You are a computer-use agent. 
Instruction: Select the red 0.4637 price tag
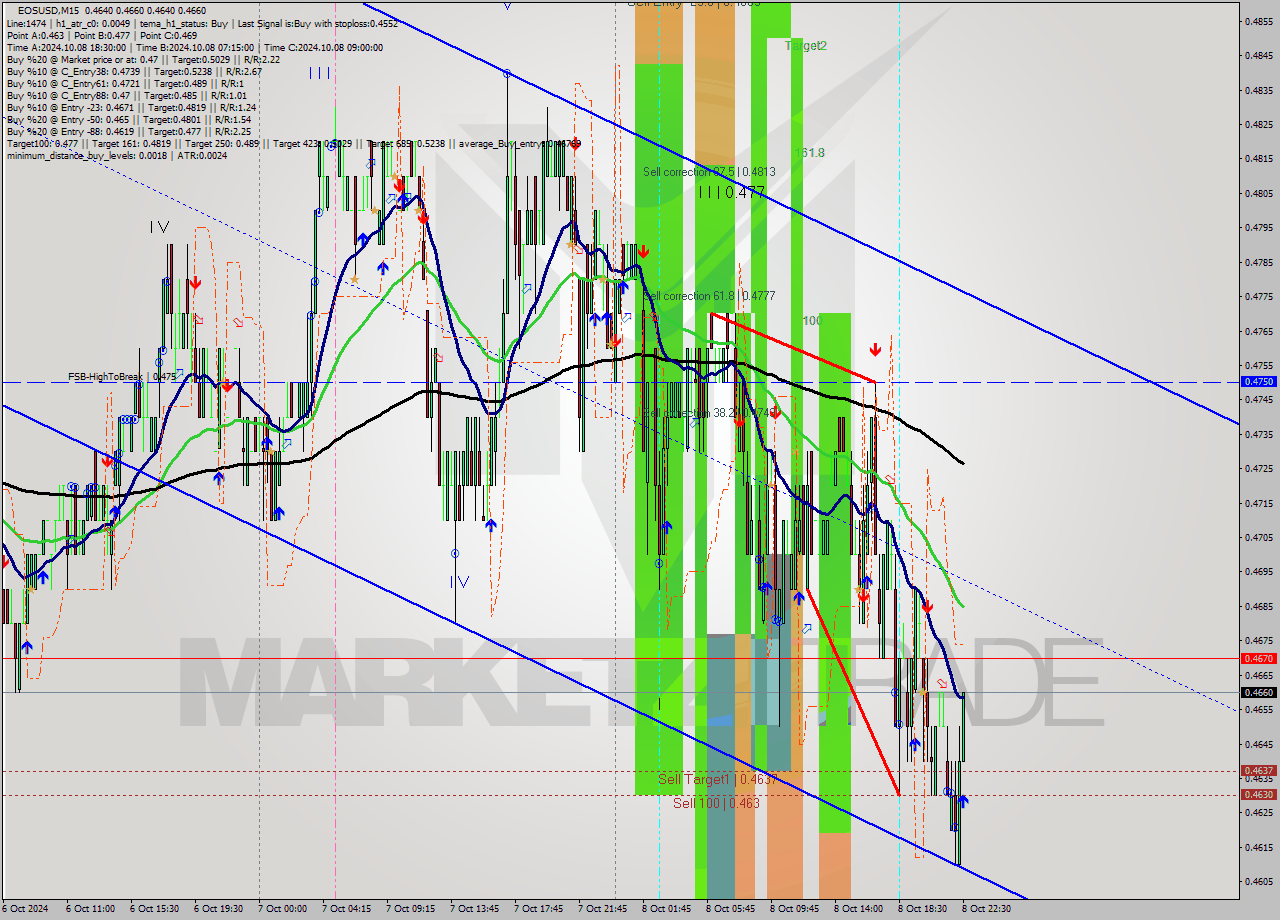pyautogui.click(x=1258, y=771)
